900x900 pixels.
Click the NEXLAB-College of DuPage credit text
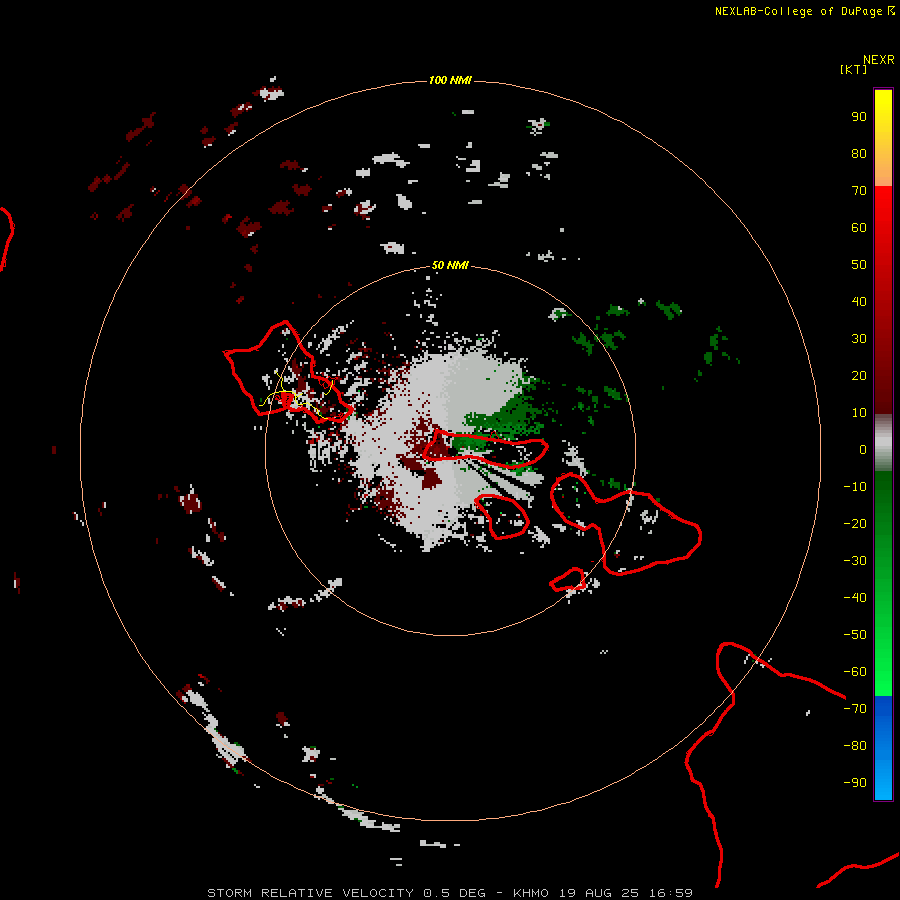click(x=804, y=11)
